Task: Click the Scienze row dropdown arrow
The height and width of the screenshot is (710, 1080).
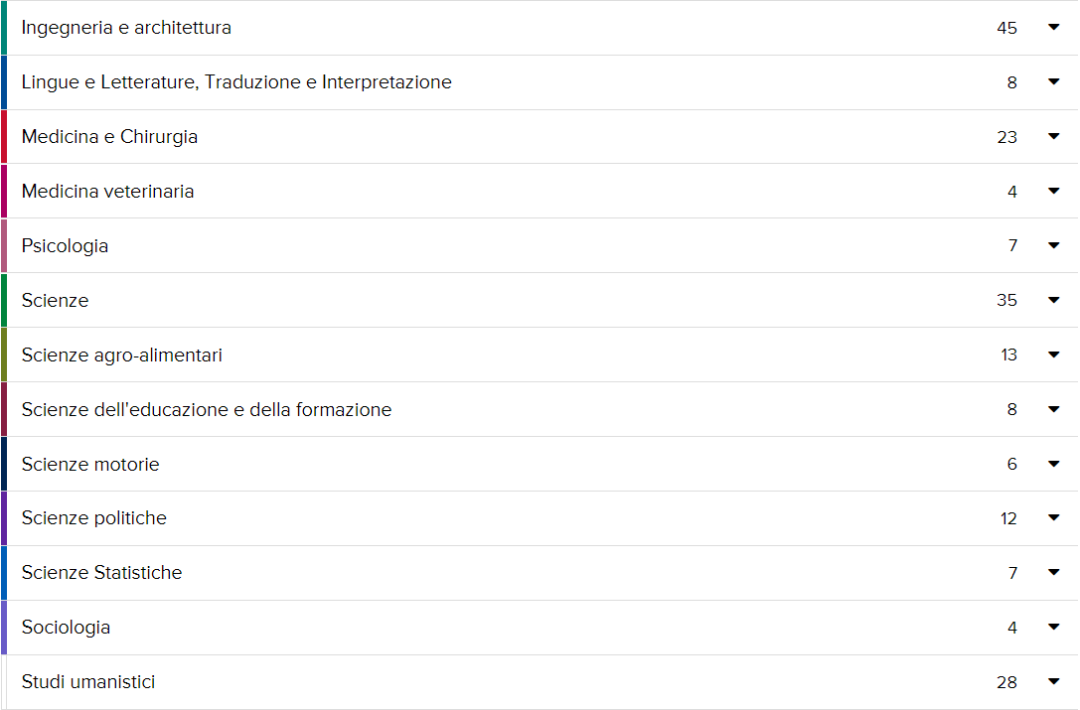Action: pyautogui.click(x=1053, y=300)
